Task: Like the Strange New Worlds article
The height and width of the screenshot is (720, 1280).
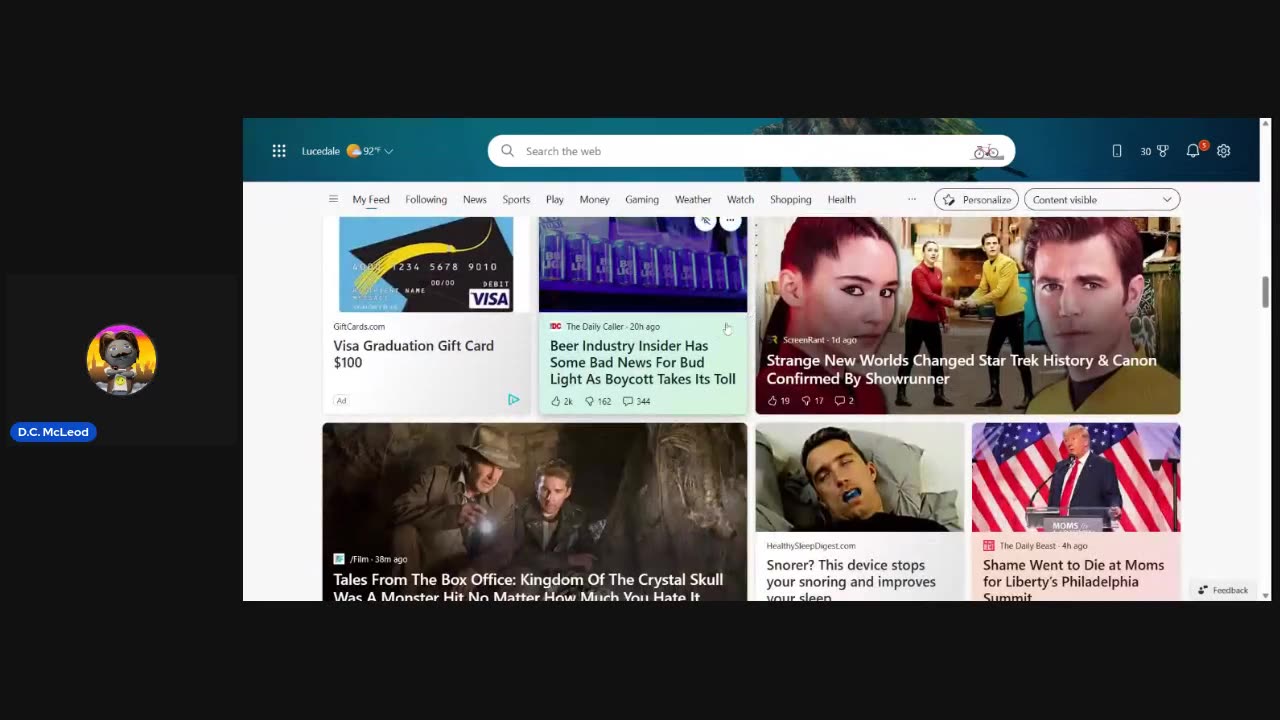Action: click(772, 401)
